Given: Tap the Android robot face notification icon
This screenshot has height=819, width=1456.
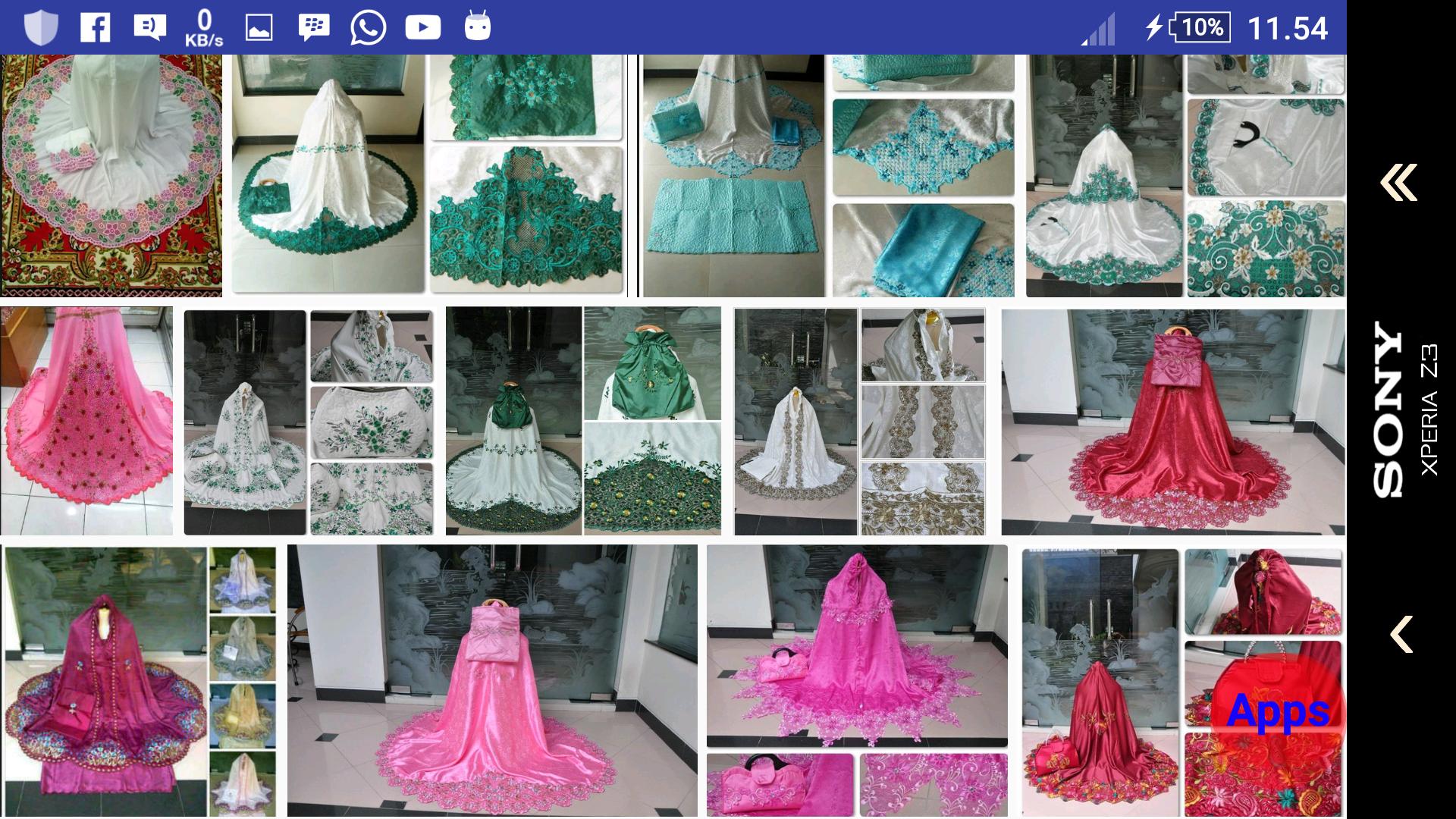Looking at the screenshot, I should pos(478,27).
